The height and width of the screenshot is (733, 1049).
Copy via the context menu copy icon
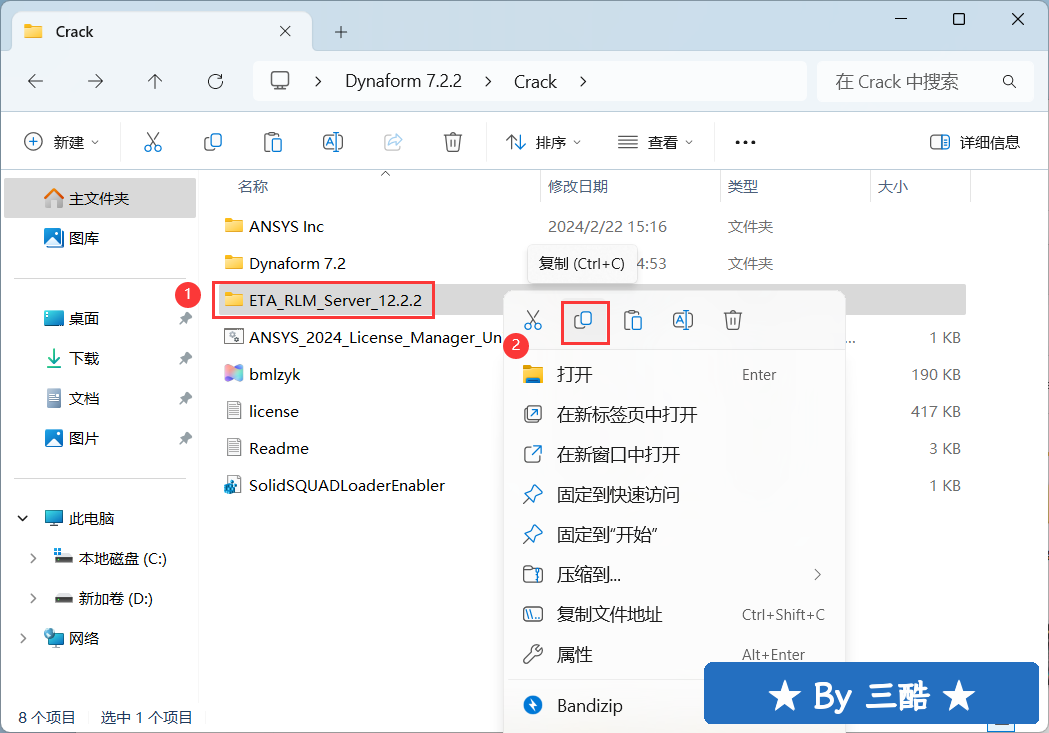(583, 320)
